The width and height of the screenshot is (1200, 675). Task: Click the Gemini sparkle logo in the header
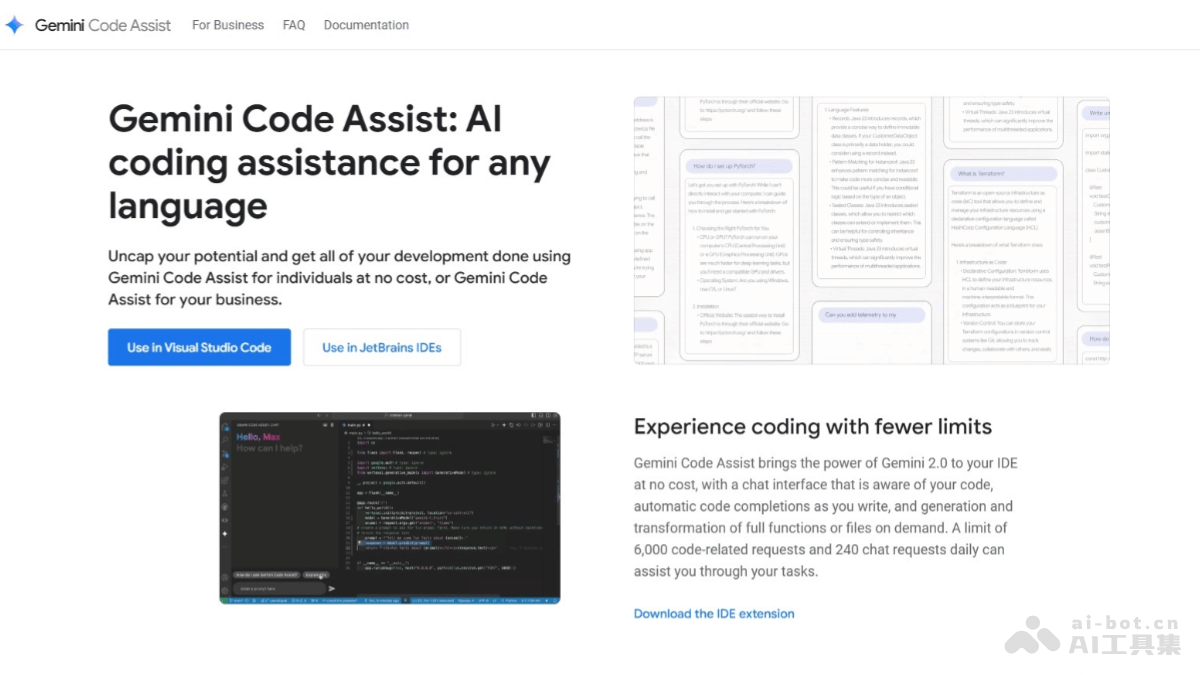(x=14, y=24)
